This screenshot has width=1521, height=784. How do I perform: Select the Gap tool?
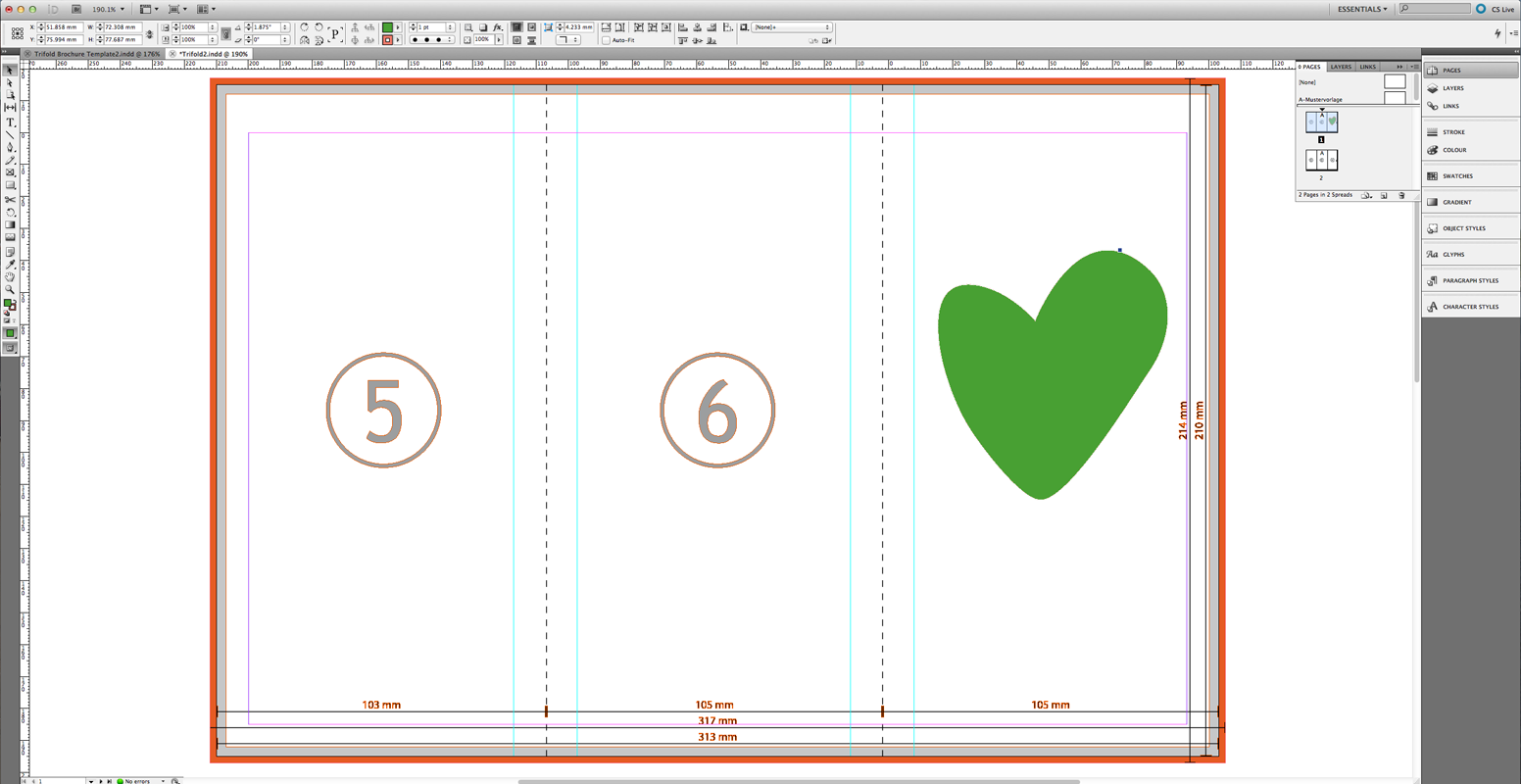click(11, 107)
